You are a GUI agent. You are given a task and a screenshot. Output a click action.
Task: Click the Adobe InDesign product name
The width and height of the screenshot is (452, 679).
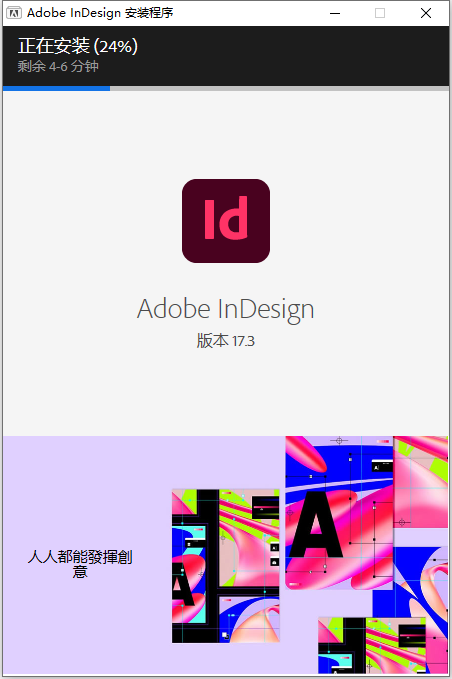226,309
